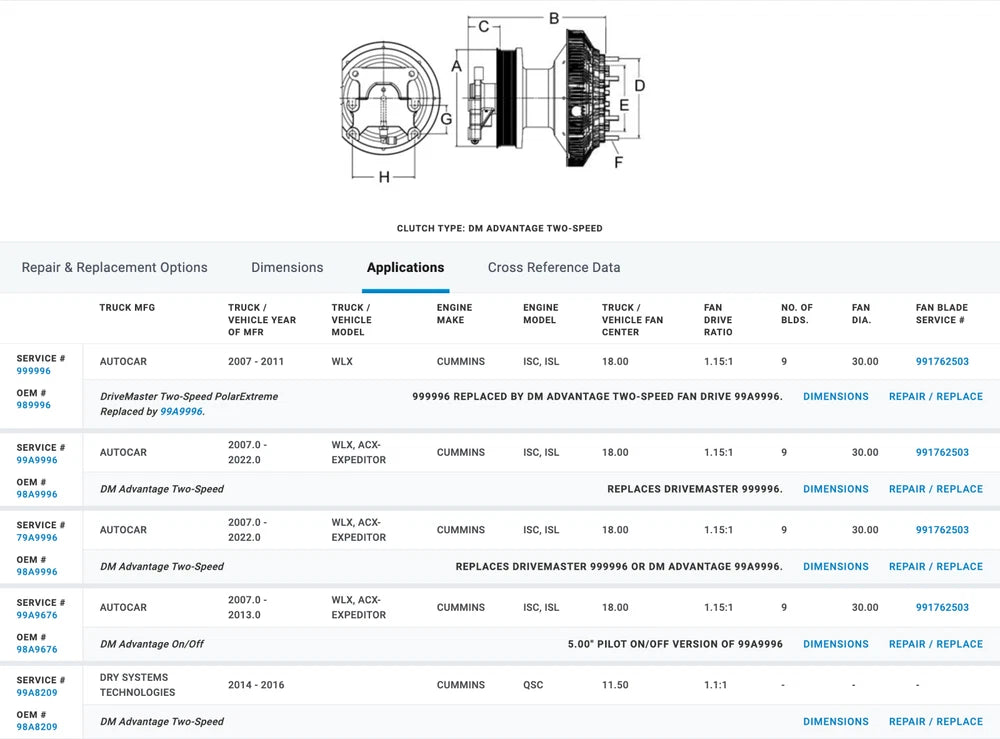Image resolution: width=1000 pixels, height=739 pixels.
Task: Click DIMENSIONS in the DriveMaster PolarExtreme row
Action: pyautogui.click(x=835, y=397)
